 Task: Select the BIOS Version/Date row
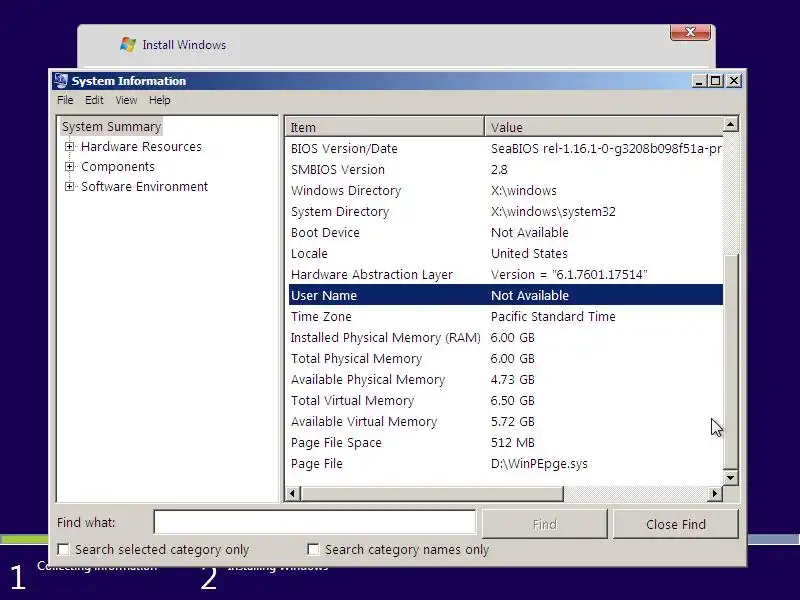(x=506, y=148)
